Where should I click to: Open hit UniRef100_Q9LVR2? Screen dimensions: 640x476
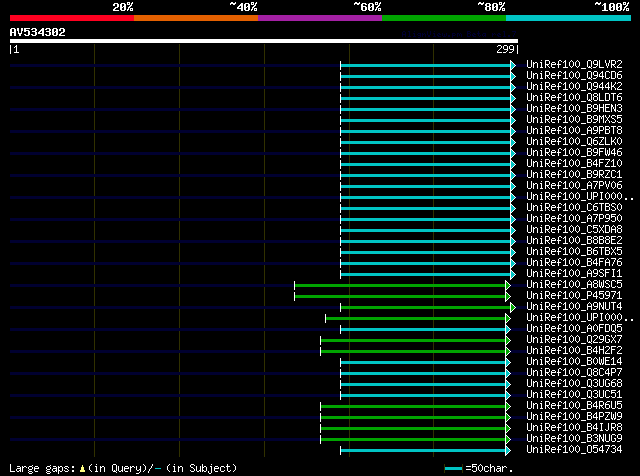574,65
